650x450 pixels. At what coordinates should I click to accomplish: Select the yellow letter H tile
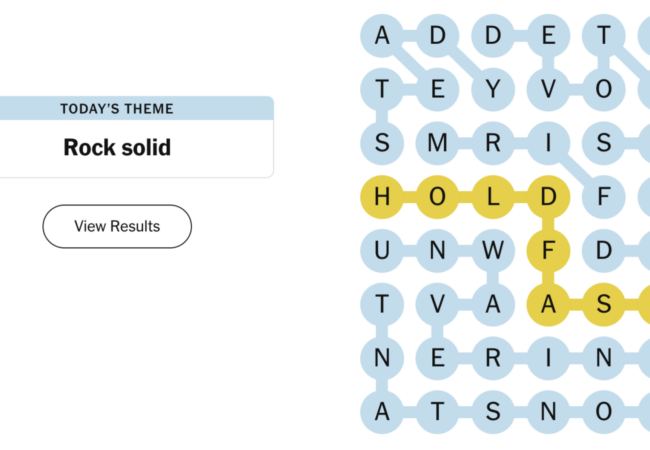tap(381, 196)
